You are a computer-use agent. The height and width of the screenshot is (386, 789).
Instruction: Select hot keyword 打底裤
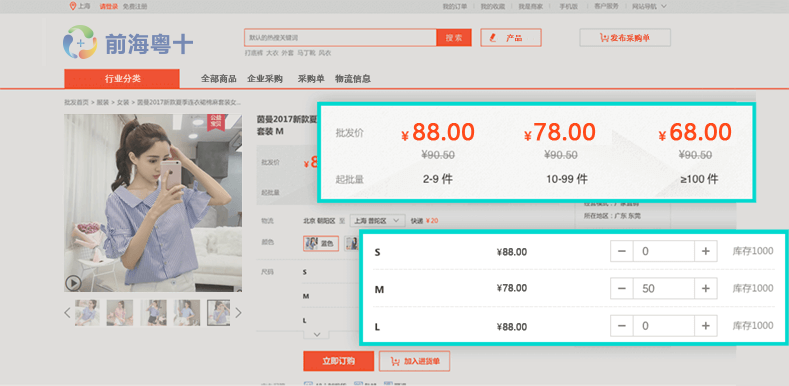click(x=254, y=53)
